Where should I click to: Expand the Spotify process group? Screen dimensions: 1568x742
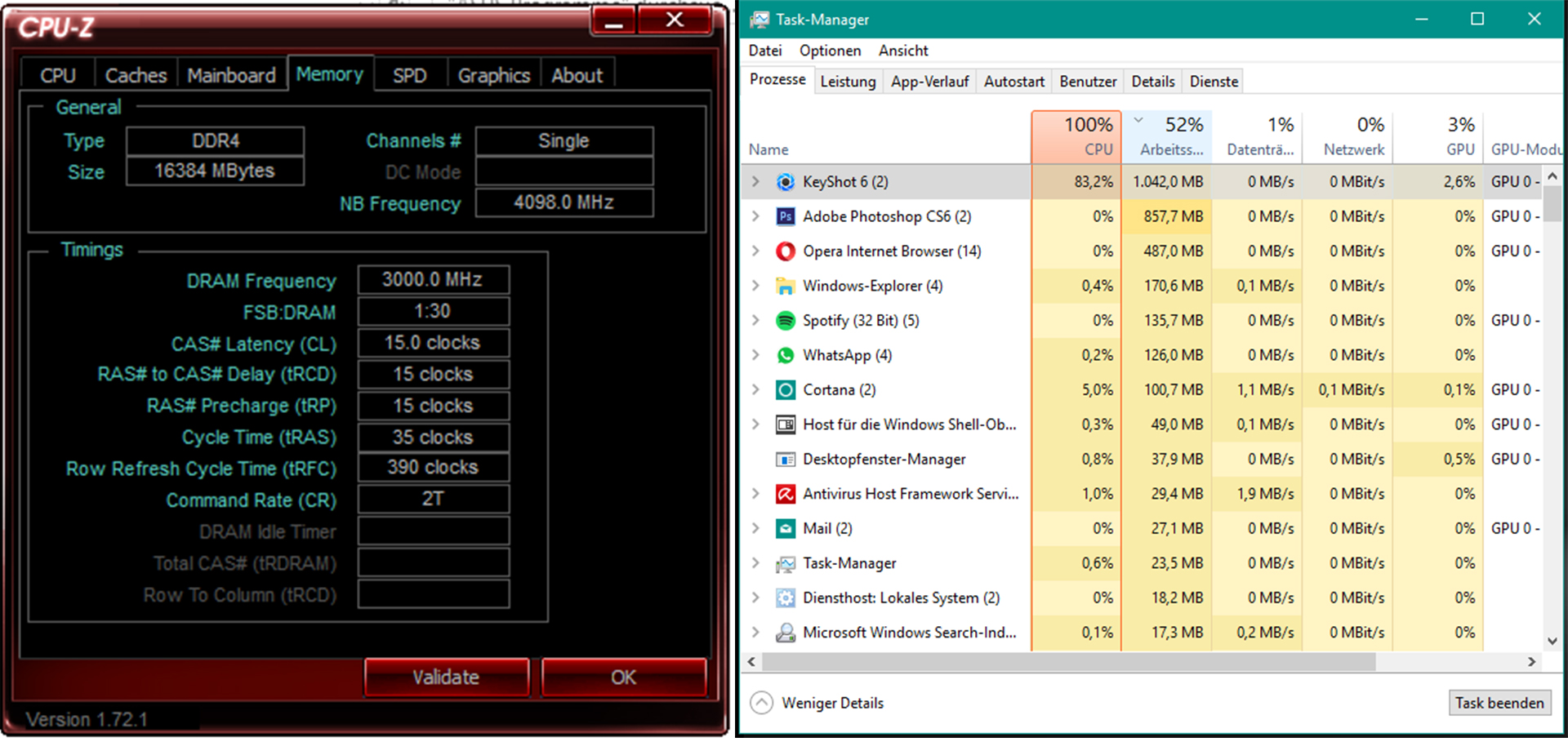pos(755,321)
